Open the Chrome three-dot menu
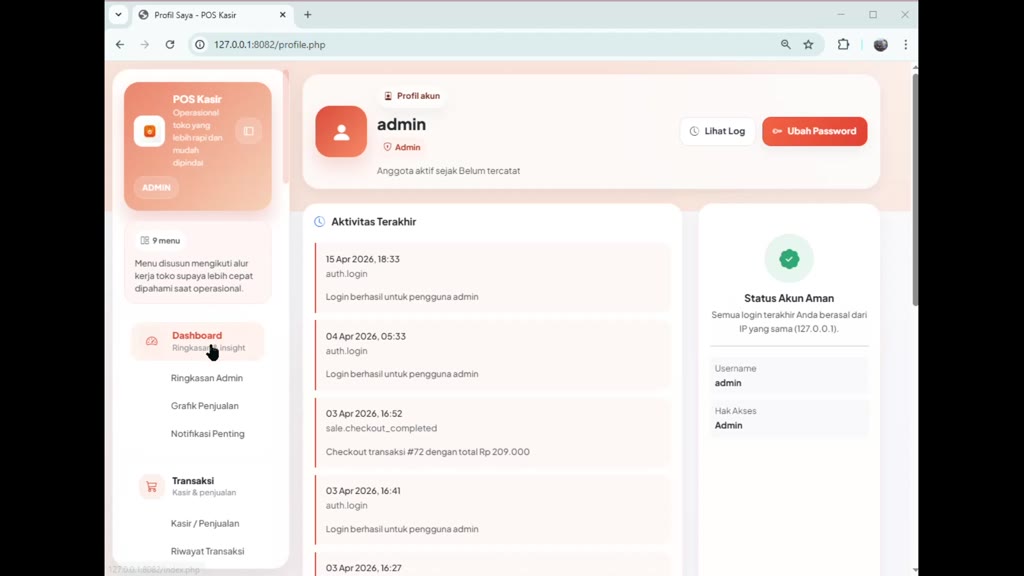 pos(905,44)
